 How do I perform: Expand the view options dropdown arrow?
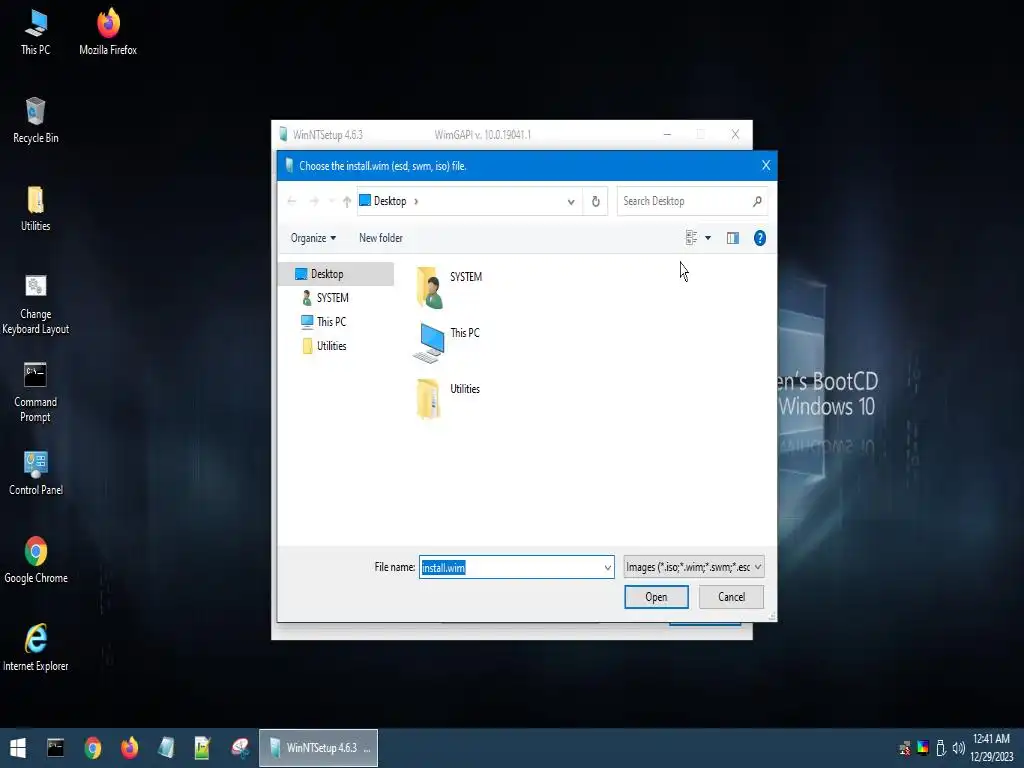(x=708, y=238)
